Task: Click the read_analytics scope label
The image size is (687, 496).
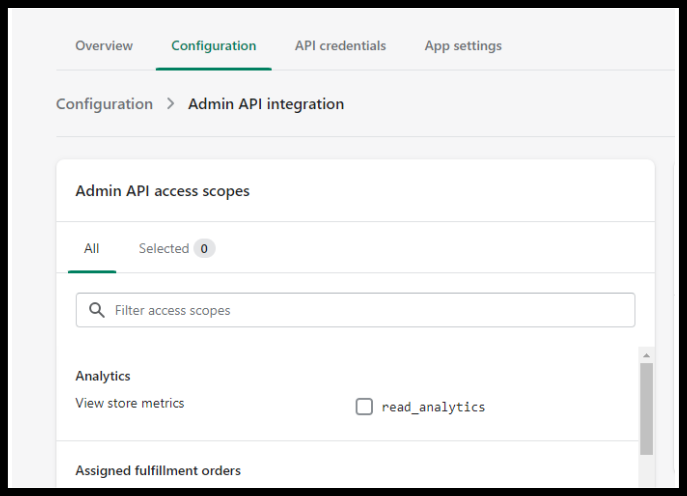Action: coord(433,407)
